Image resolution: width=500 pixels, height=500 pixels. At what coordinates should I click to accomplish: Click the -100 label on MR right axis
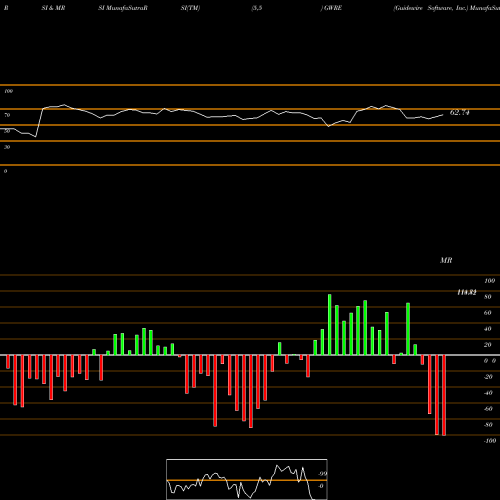(490, 441)
